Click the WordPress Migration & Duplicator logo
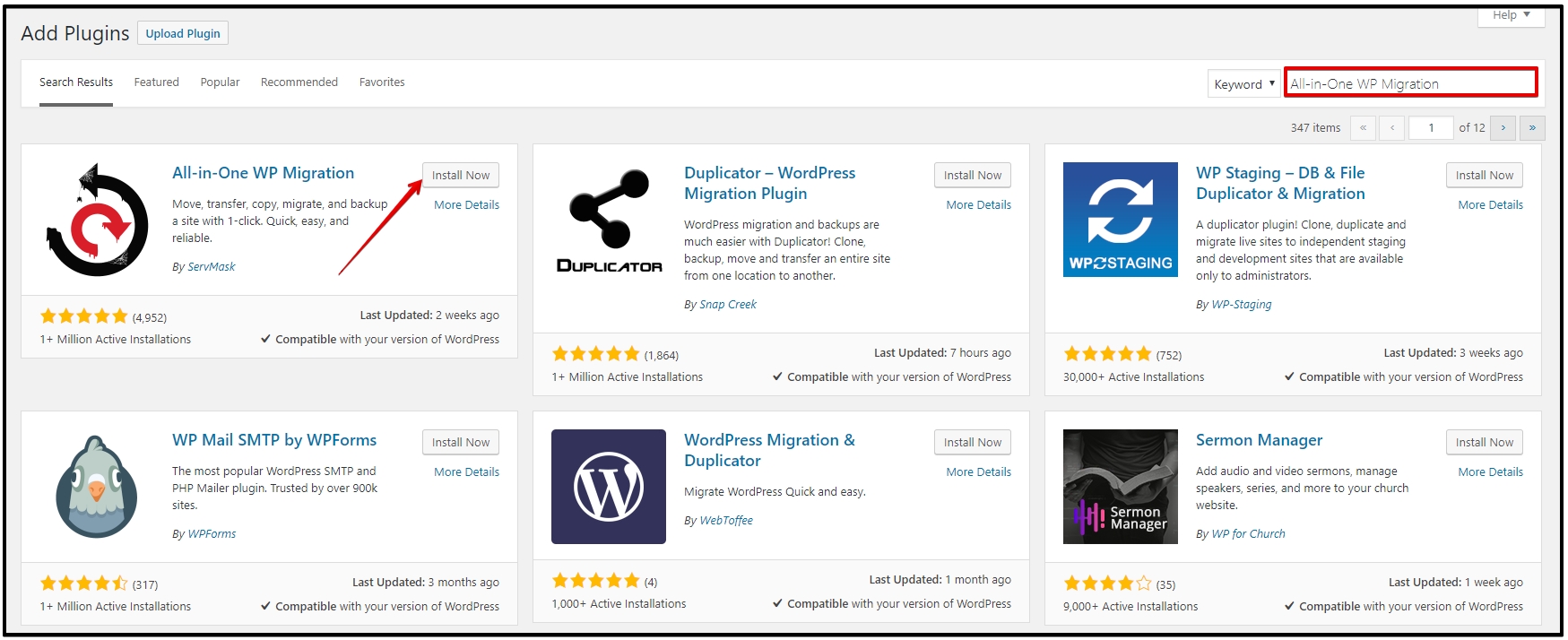Screen dimensions: 1568x640 pos(609,487)
